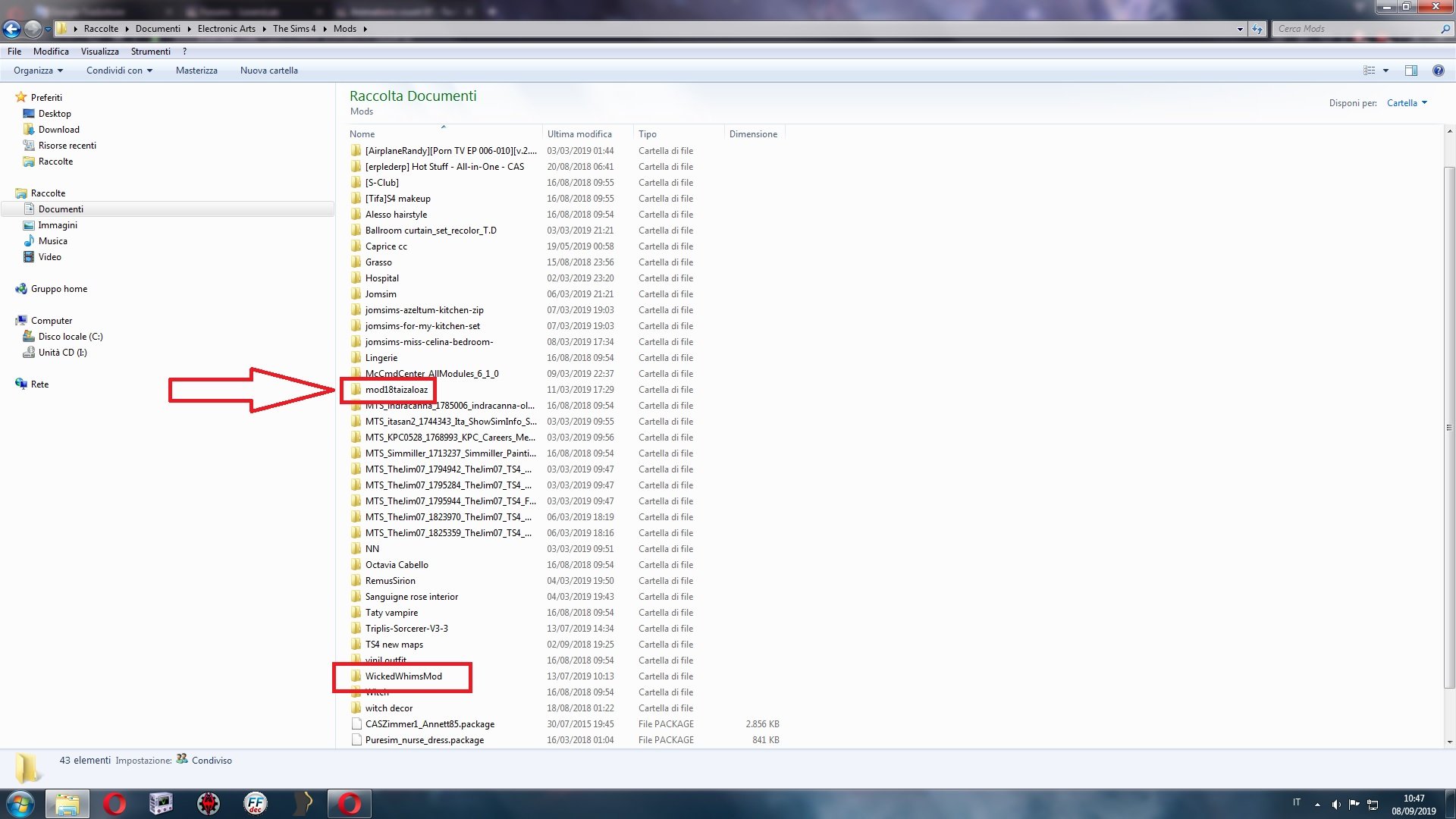The image size is (1456, 819).
Task: Open Disco locale (C:) drive
Action: tap(70, 337)
